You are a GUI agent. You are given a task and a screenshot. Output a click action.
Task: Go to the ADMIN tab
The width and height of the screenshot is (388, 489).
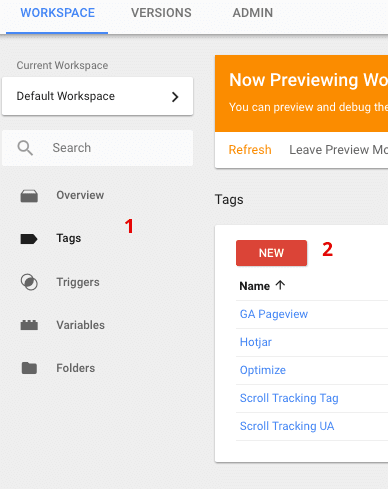[253, 13]
